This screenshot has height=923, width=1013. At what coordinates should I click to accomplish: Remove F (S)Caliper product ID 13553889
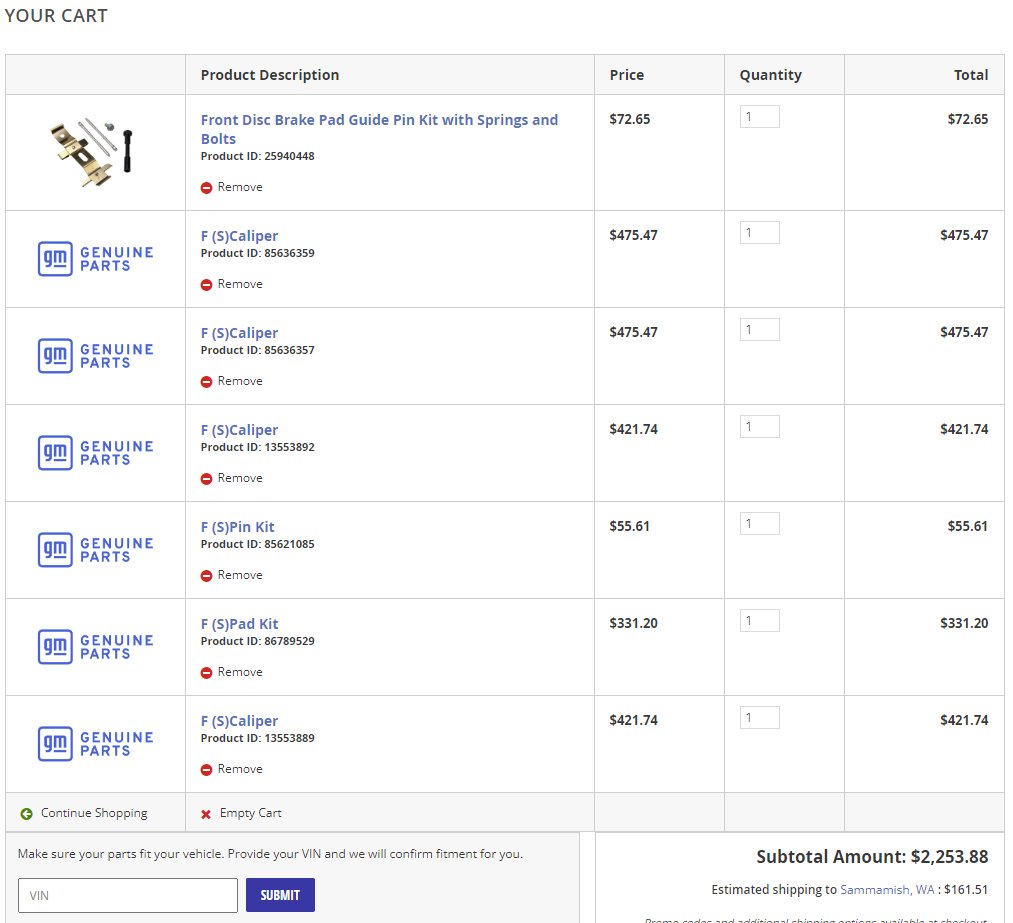[x=231, y=769]
